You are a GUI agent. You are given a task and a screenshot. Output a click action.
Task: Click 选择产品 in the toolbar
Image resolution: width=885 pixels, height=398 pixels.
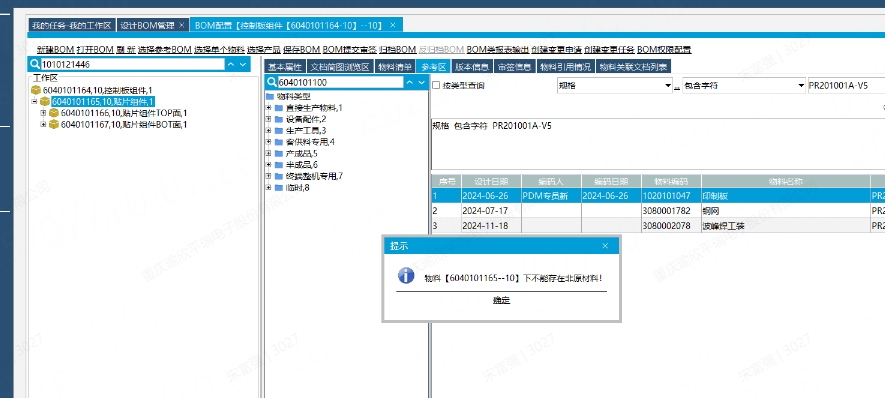click(x=264, y=50)
